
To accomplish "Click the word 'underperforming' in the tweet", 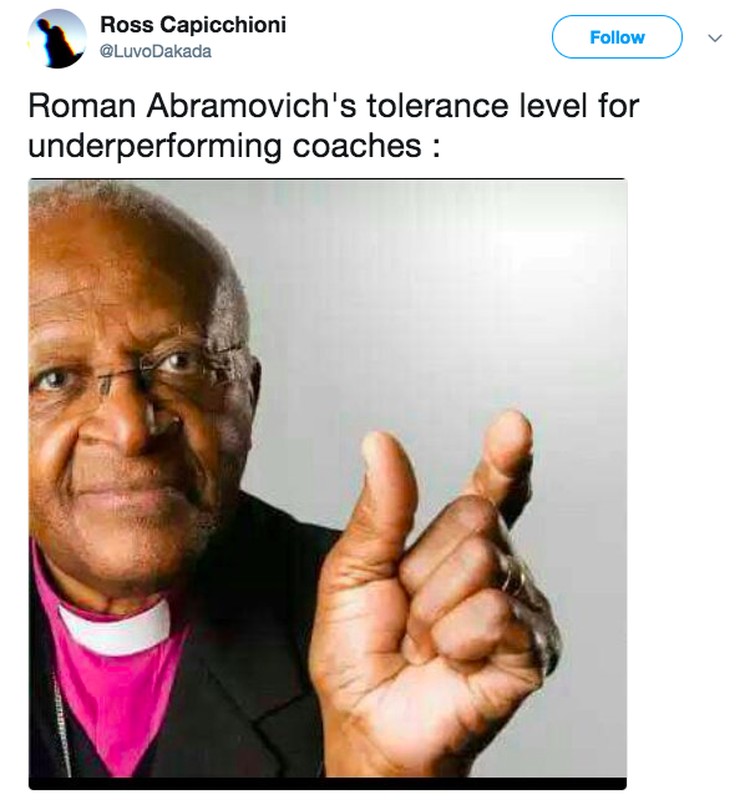I will pyautogui.click(x=155, y=147).
